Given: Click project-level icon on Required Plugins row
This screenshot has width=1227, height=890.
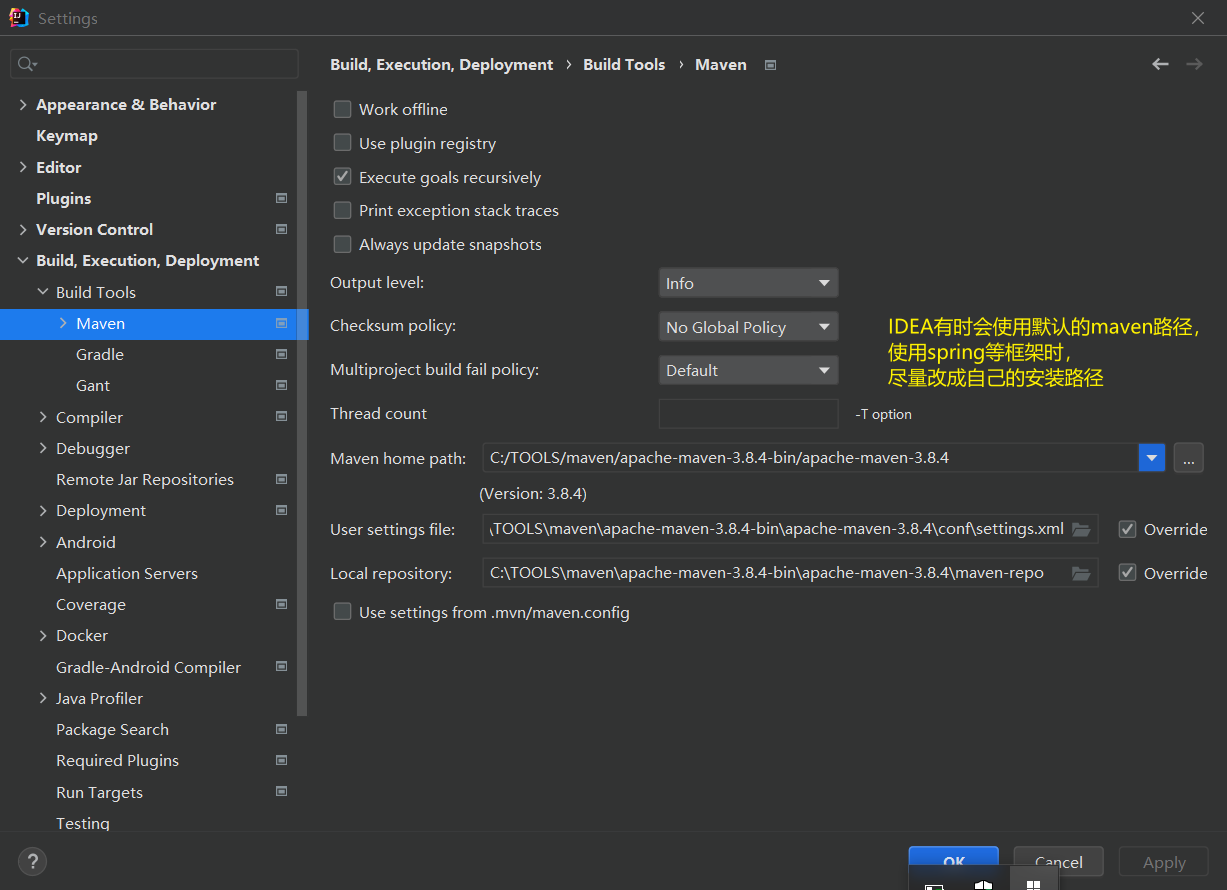Looking at the screenshot, I should point(281,760).
